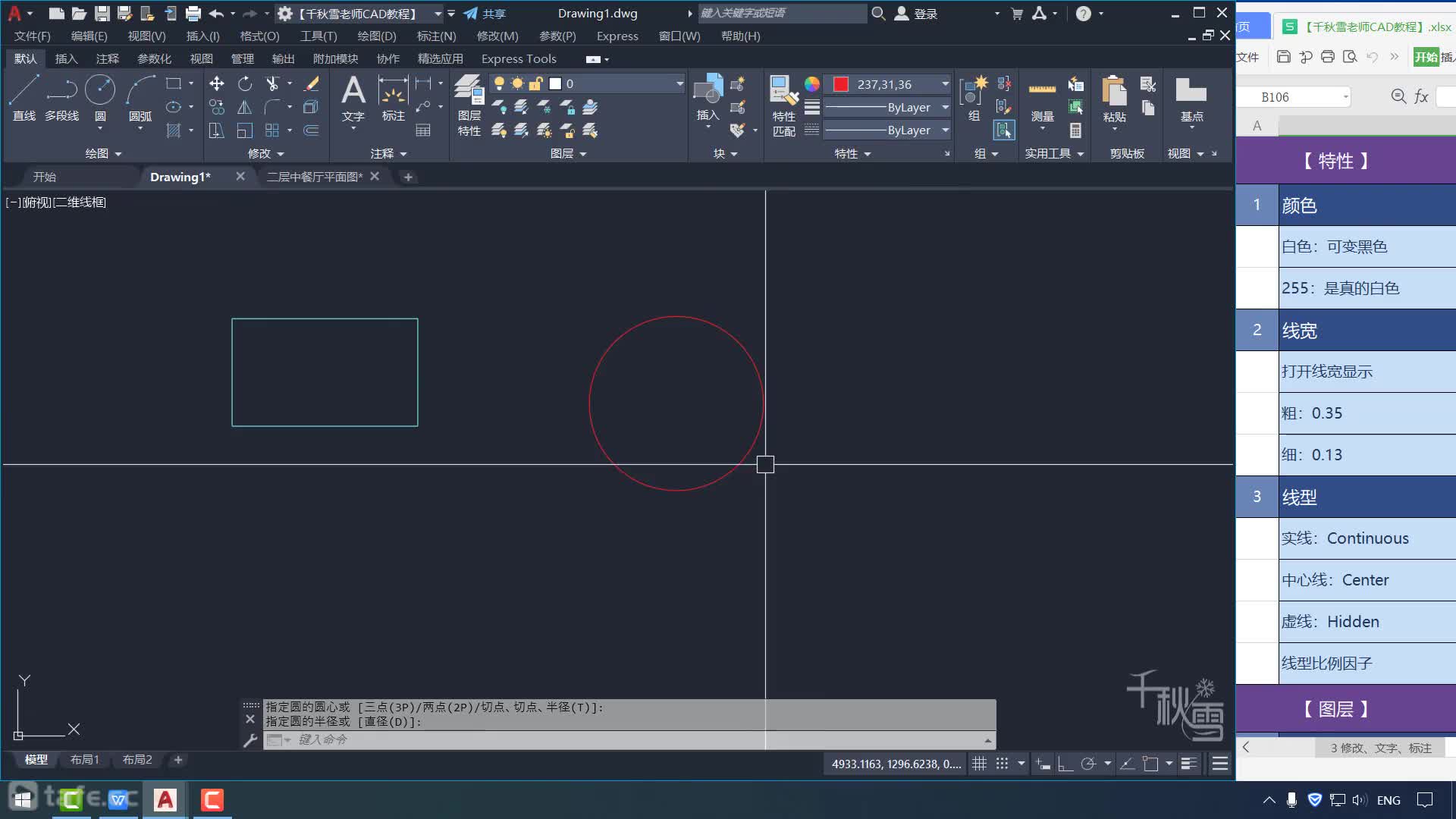Open the 格式(O) menu
Image resolution: width=1456 pixels, height=819 pixels.
tap(259, 36)
